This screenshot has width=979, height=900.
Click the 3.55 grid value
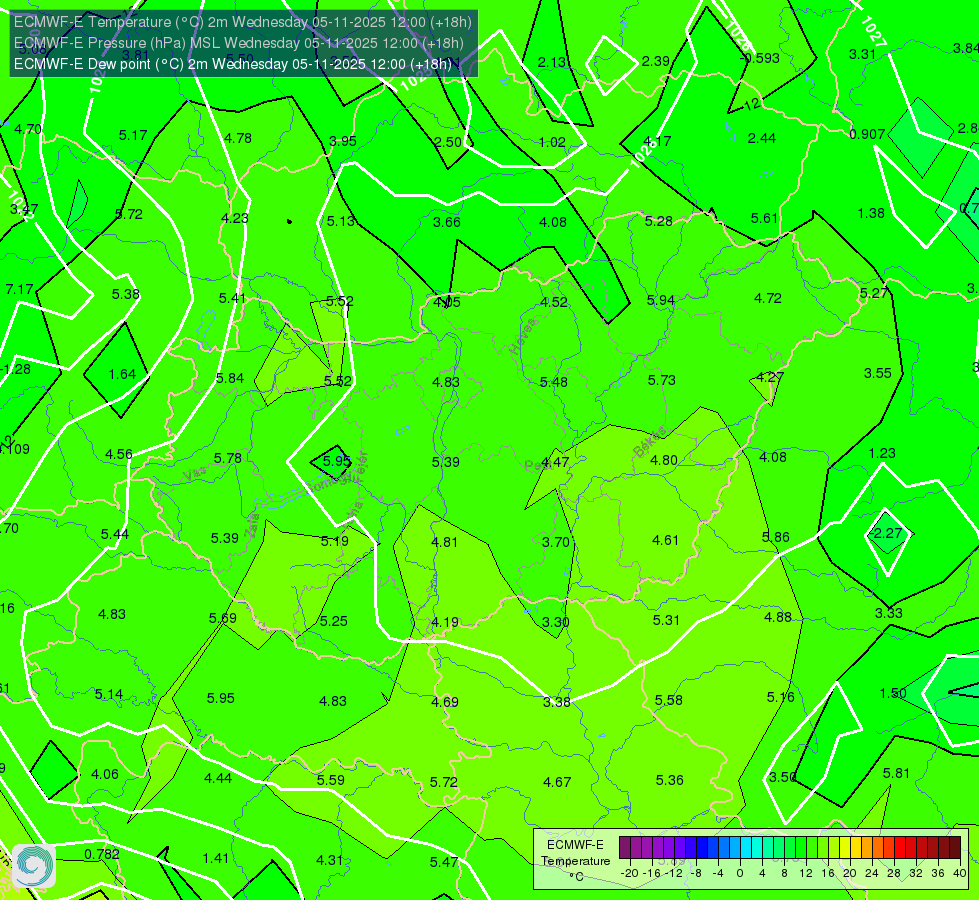click(877, 373)
